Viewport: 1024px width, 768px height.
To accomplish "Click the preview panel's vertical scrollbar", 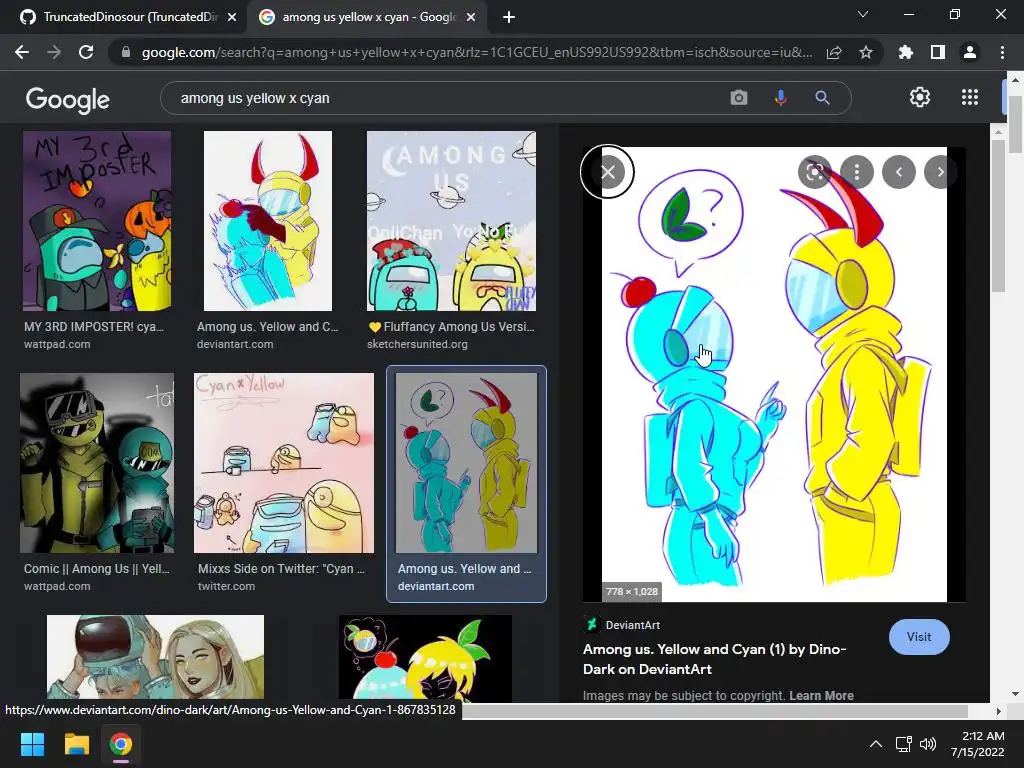I will 998,216.
